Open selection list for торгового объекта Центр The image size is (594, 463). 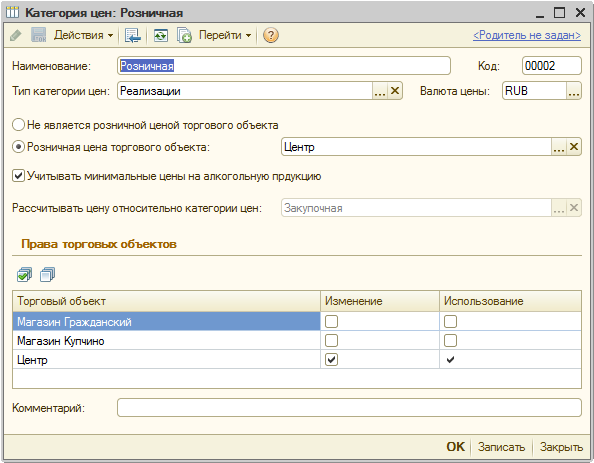click(x=559, y=147)
